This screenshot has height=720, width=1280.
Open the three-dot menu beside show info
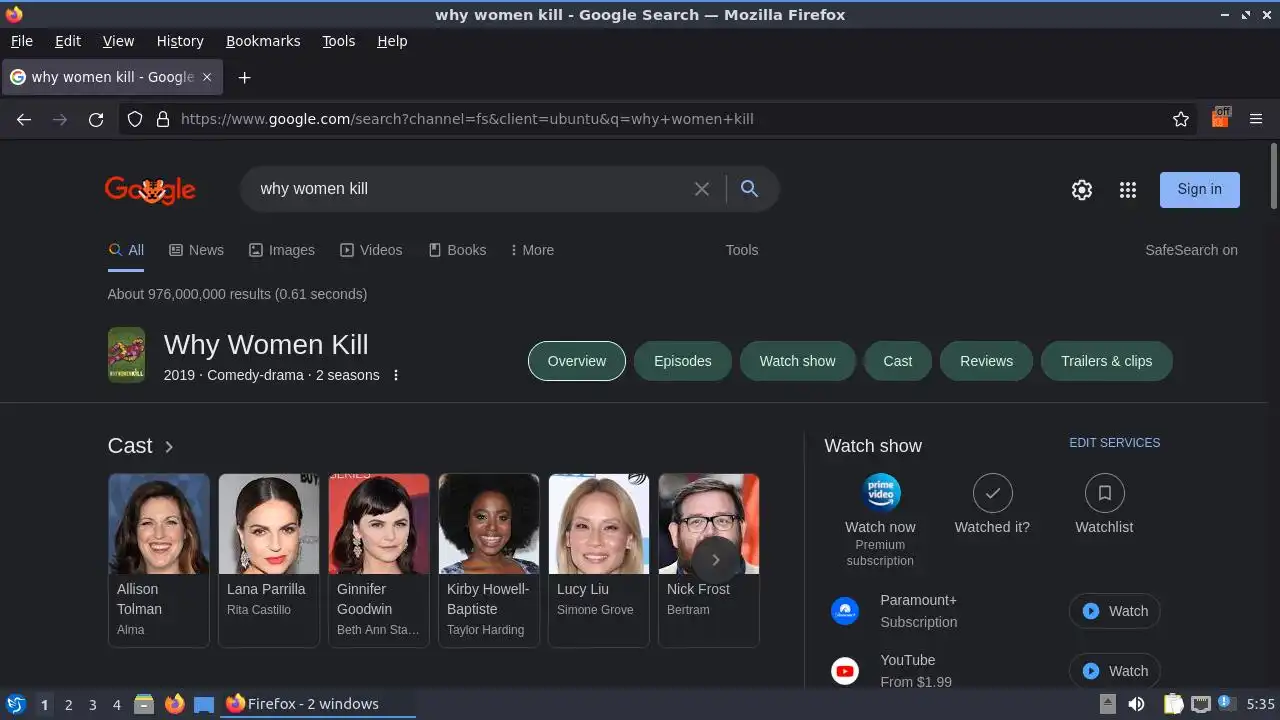pos(396,375)
